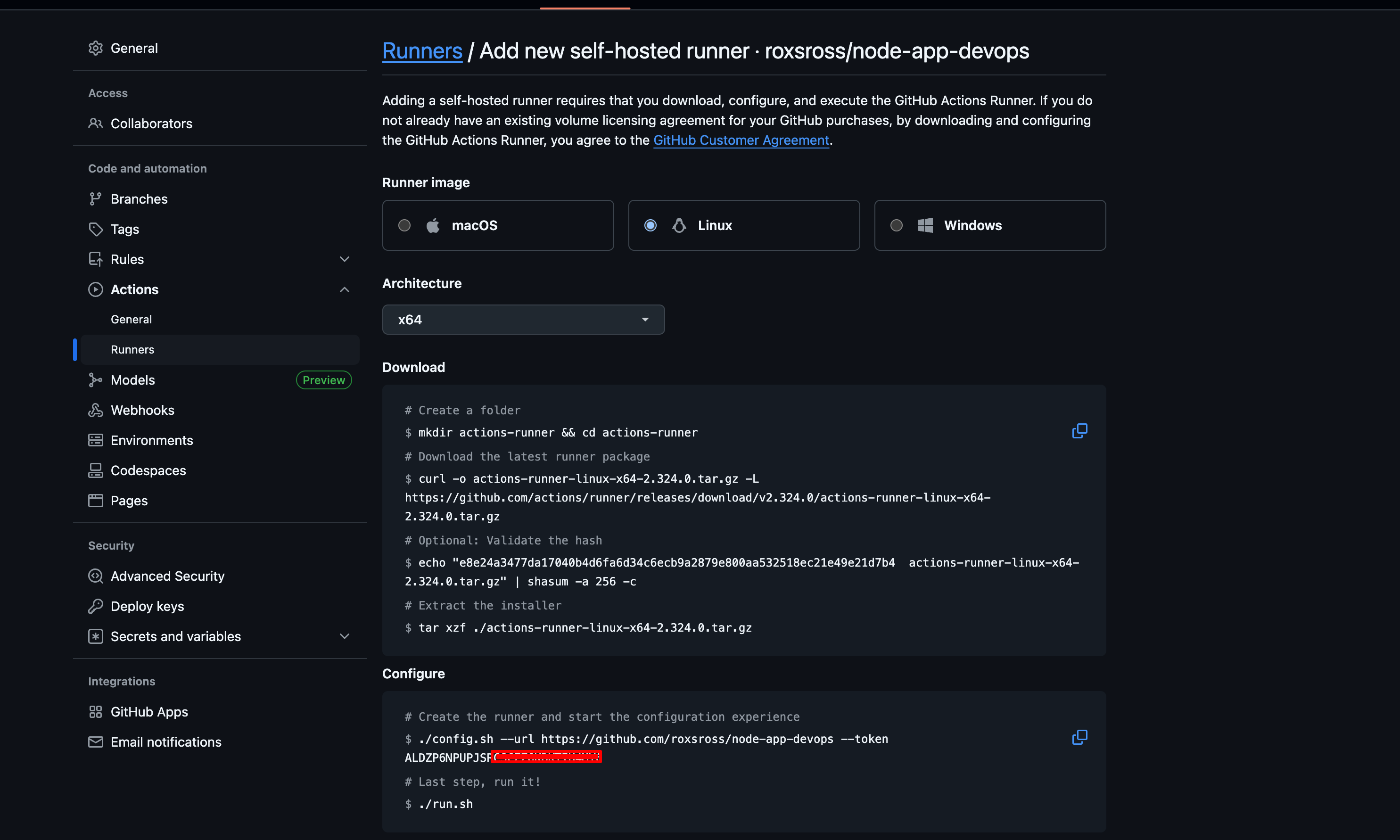Copy the Download commands with copy icon
The image size is (1400, 840).
click(x=1079, y=431)
